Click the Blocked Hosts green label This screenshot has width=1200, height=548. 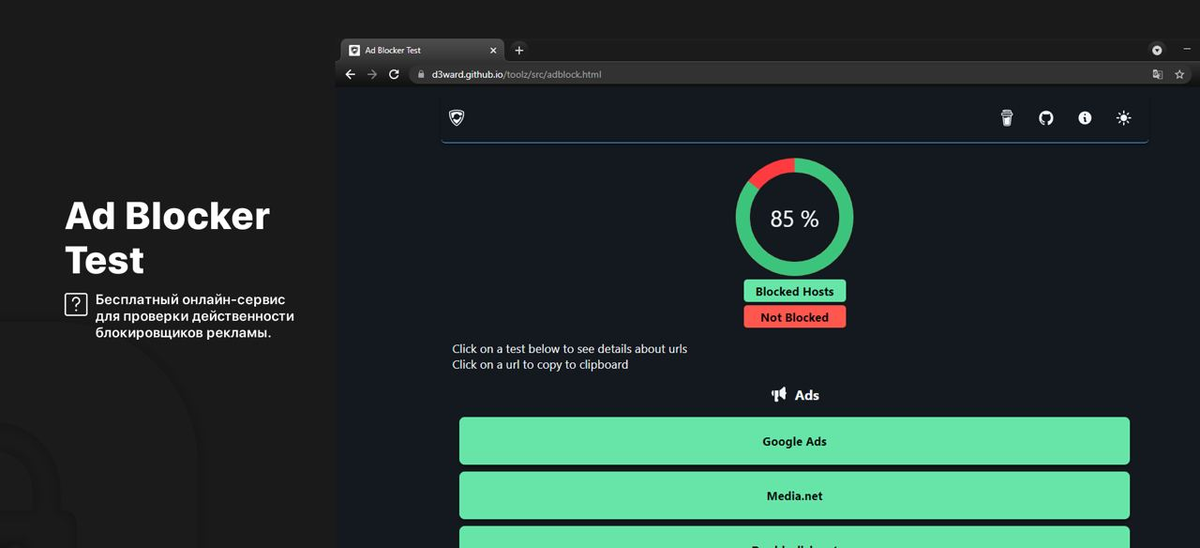[795, 291]
